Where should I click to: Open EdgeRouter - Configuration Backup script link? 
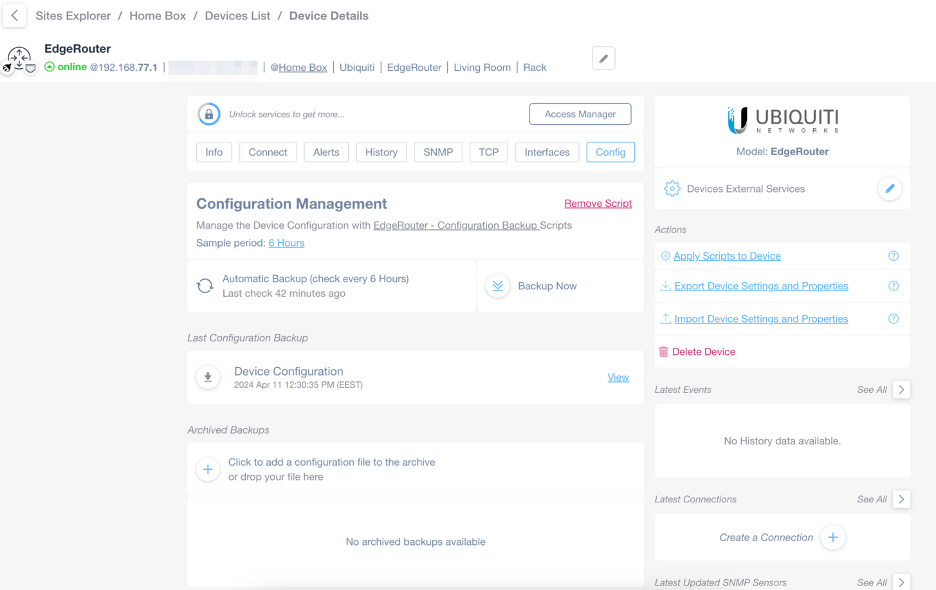coord(456,226)
